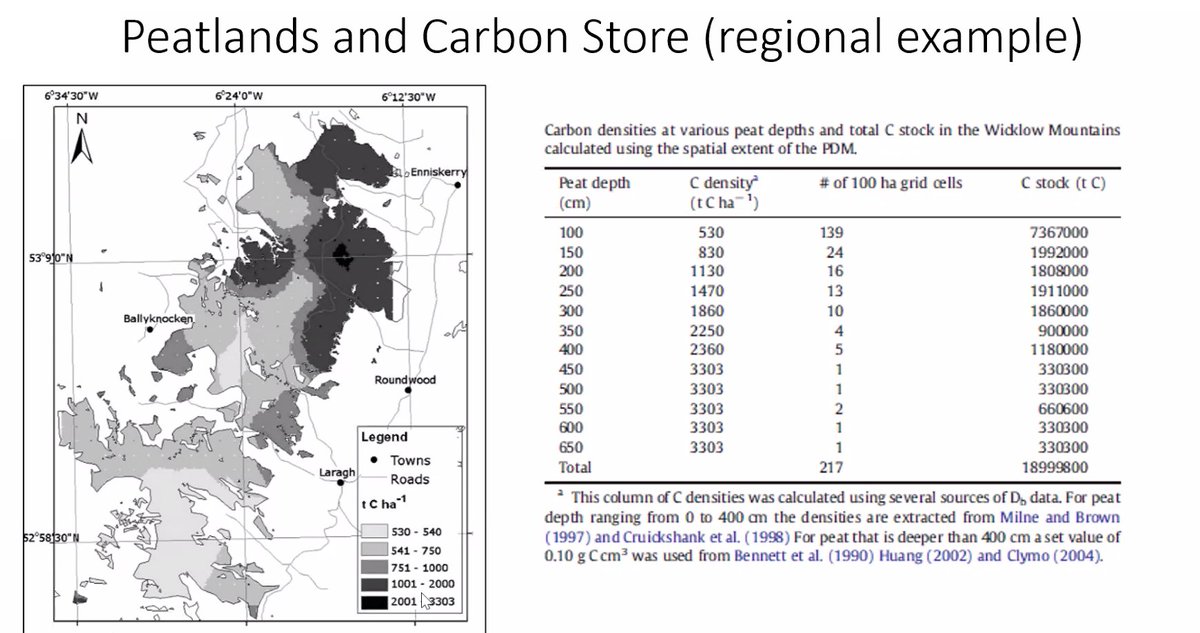Select the 541 - 750 legend swatch
The width and height of the screenshot is (1200, 633).
374,547
